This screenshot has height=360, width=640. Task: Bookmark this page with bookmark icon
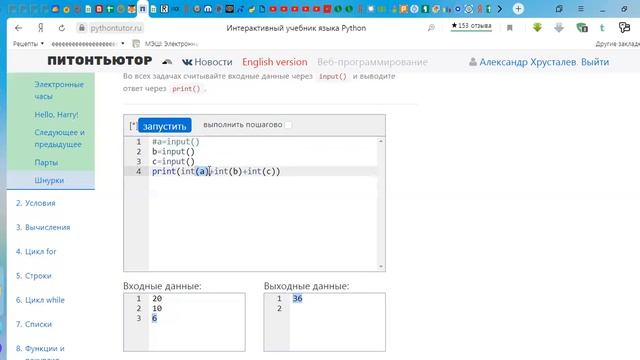[x=509, y=28]
